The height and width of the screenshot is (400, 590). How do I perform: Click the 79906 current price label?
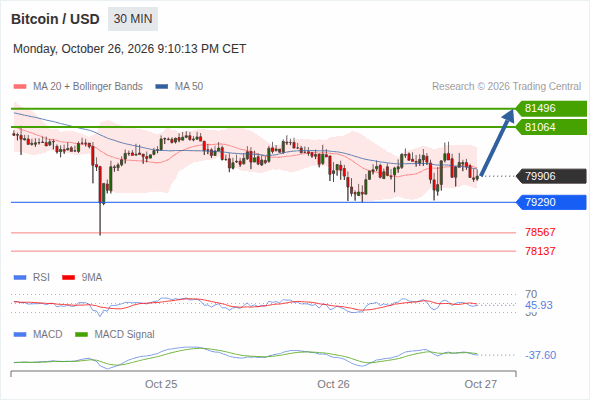551,176
